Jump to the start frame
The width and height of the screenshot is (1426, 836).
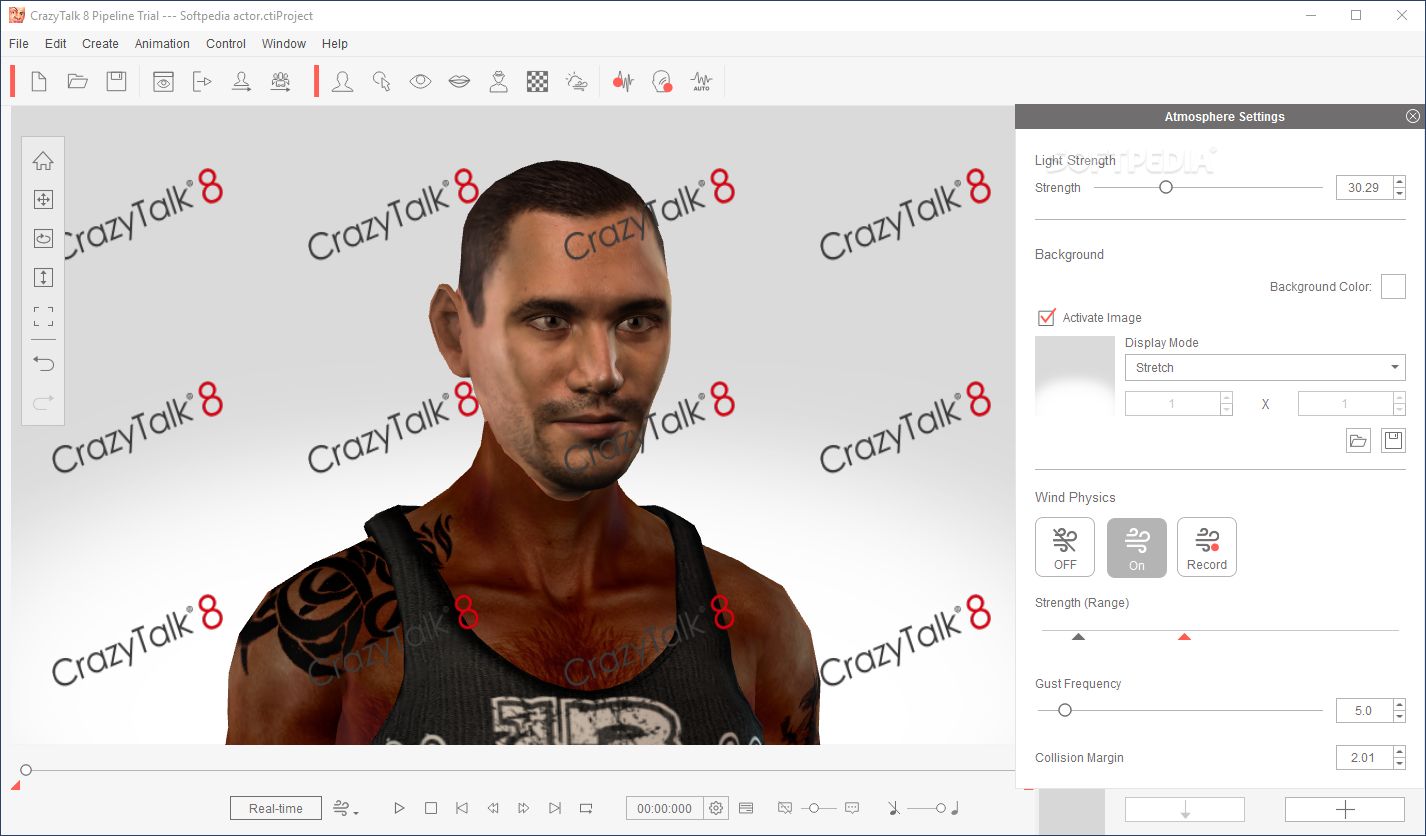462,808
